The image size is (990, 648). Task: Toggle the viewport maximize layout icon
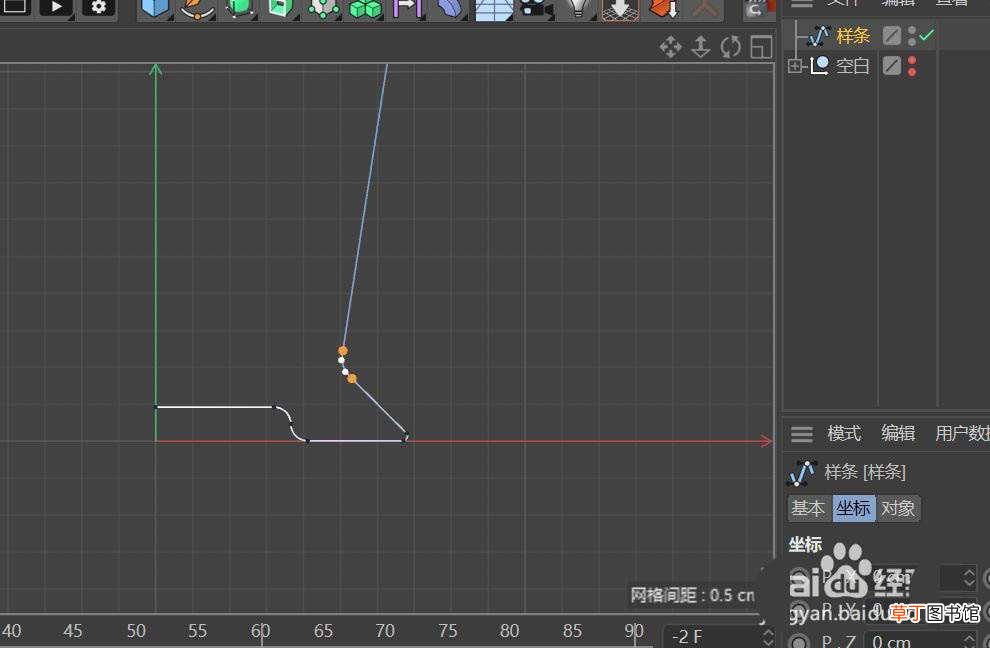(761, 47)
